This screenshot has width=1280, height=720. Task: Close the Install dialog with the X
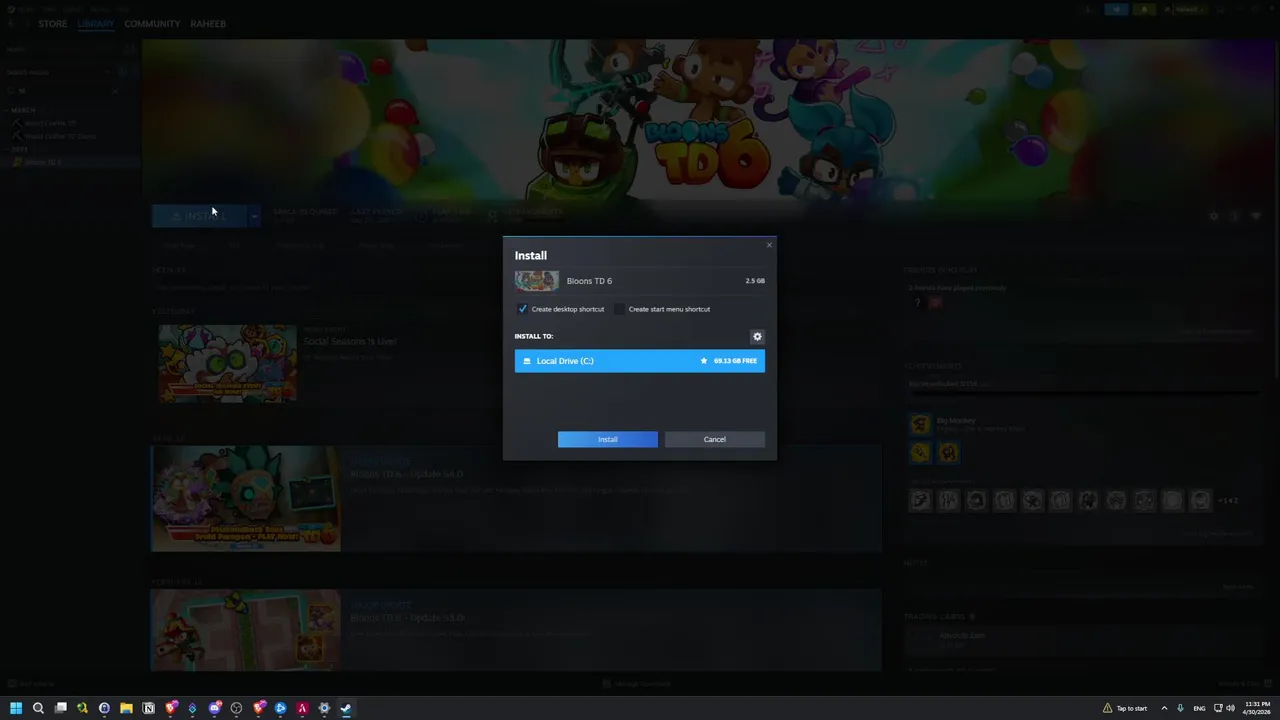pyautogui.click(x=769, y=245)
